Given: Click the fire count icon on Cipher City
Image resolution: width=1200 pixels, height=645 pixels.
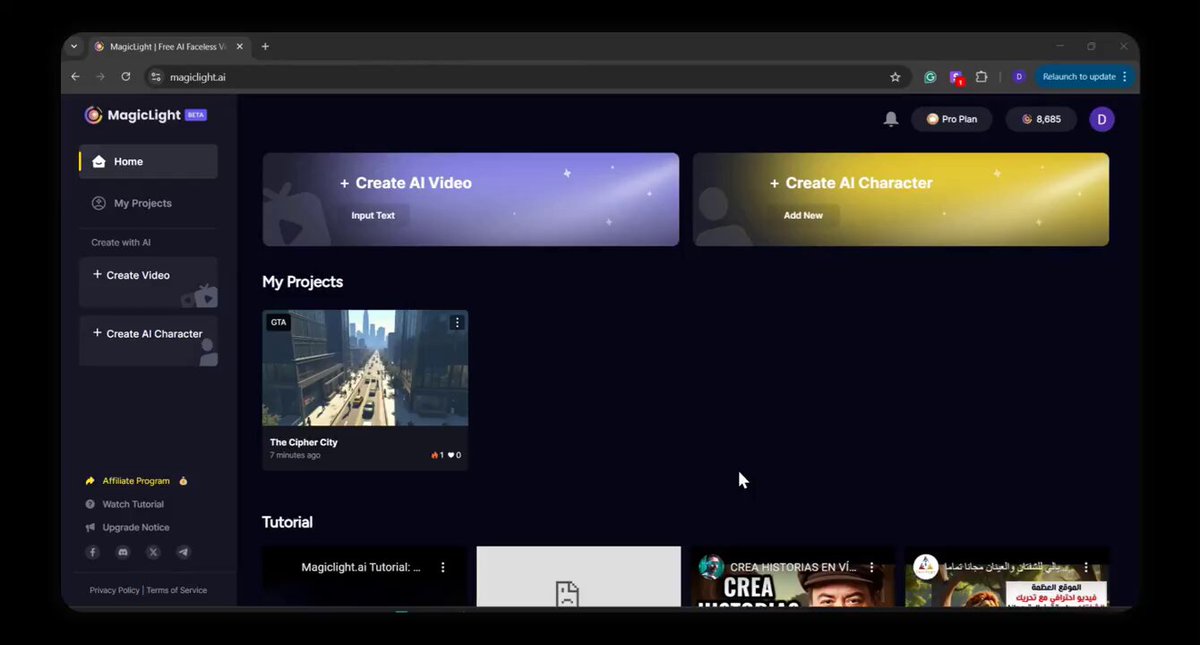Looking at the screenshot, I should [435, 455].
